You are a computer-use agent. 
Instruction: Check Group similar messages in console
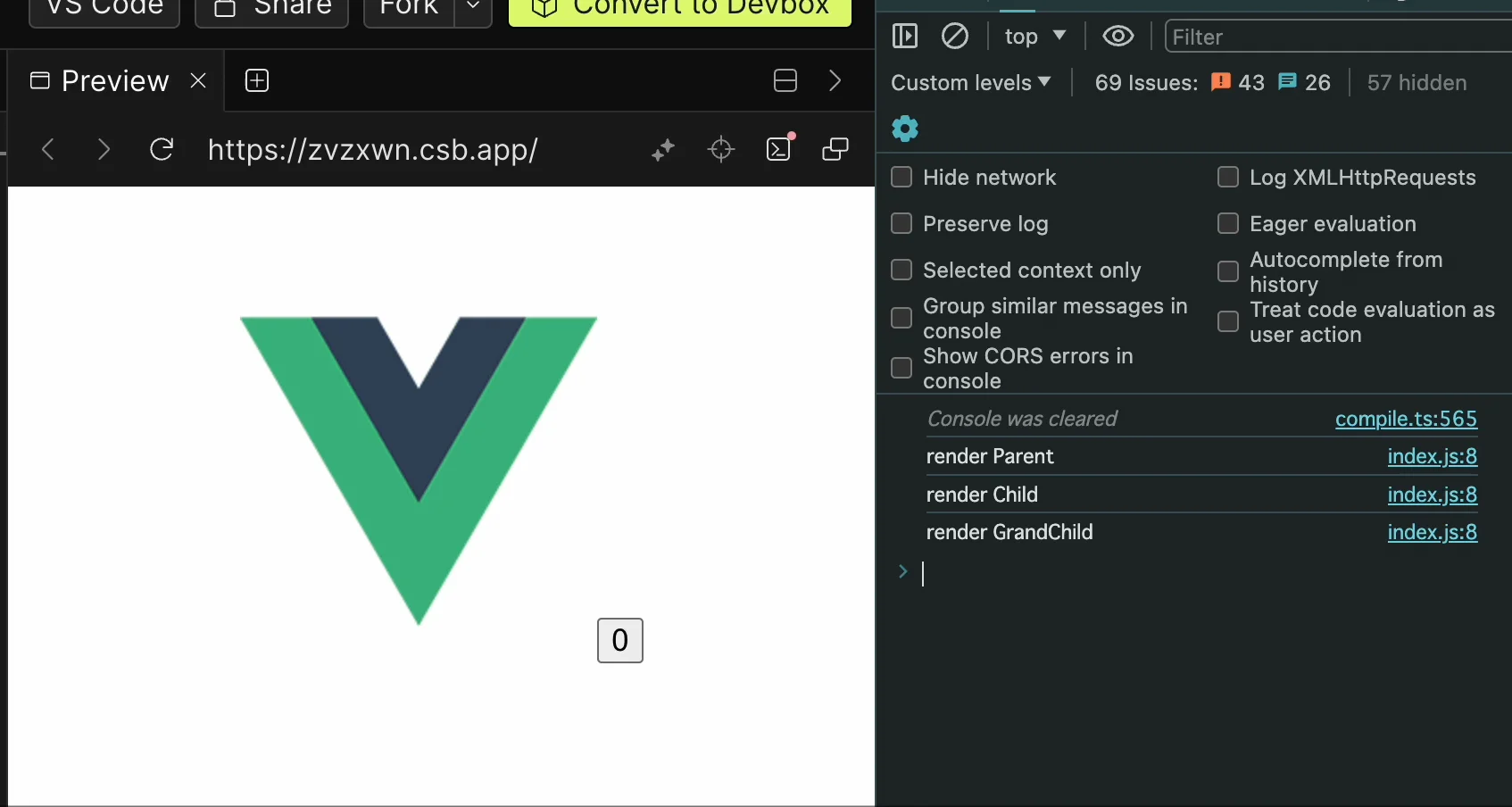pyautogui.click(x=901, y=318)
